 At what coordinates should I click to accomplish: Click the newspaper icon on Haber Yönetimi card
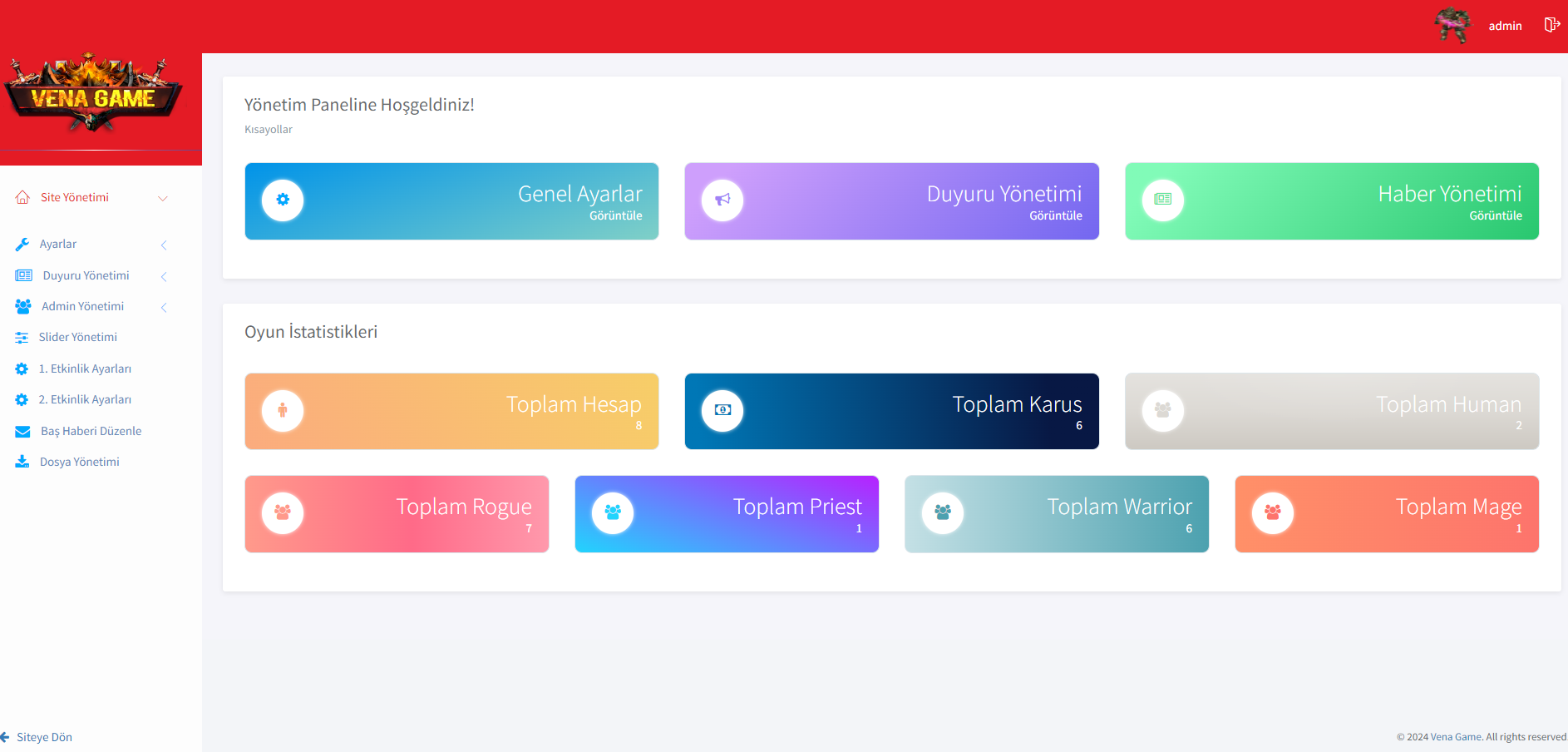1162,200
